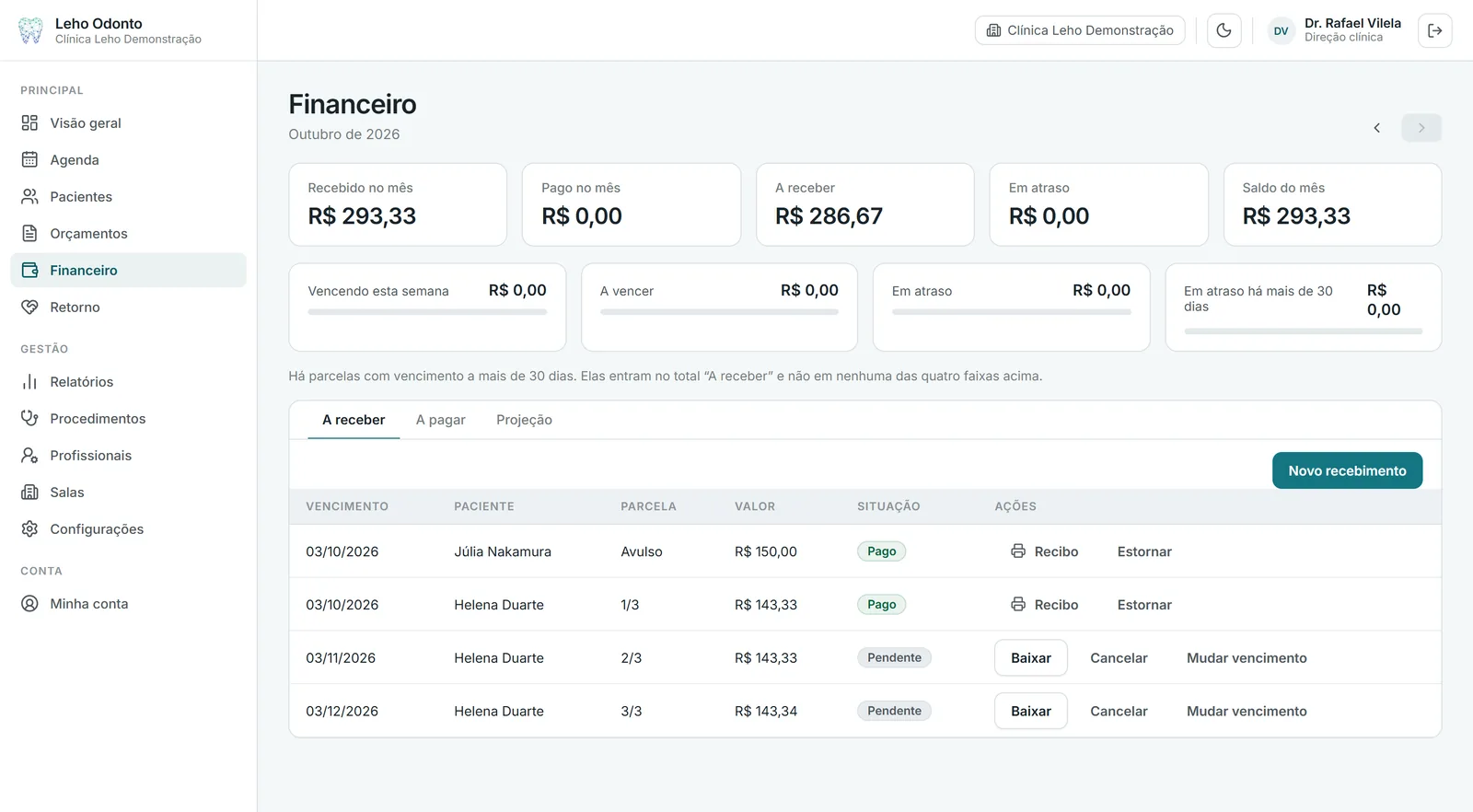The height and width of the screenshot is (812, 1473).
Task: Open Configurações gear icon
Action: pos(29,528)
